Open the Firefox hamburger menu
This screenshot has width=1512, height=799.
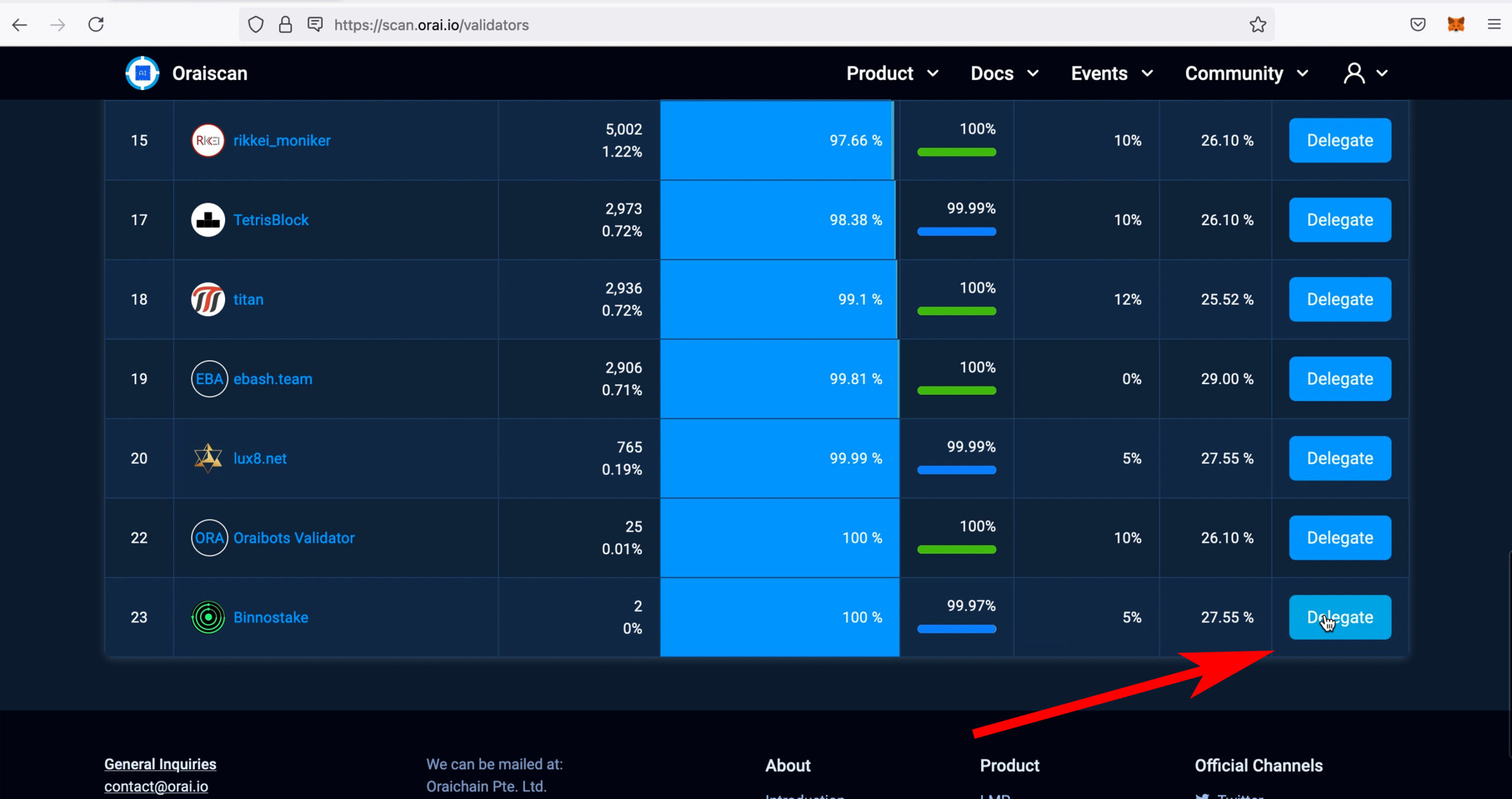click(1494, 24)
